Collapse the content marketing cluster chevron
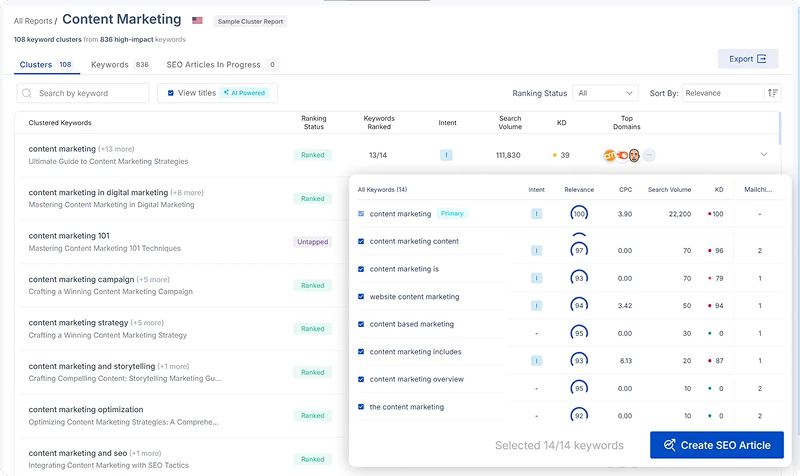Viewport: 800px width, 476px height. [763, 154]
